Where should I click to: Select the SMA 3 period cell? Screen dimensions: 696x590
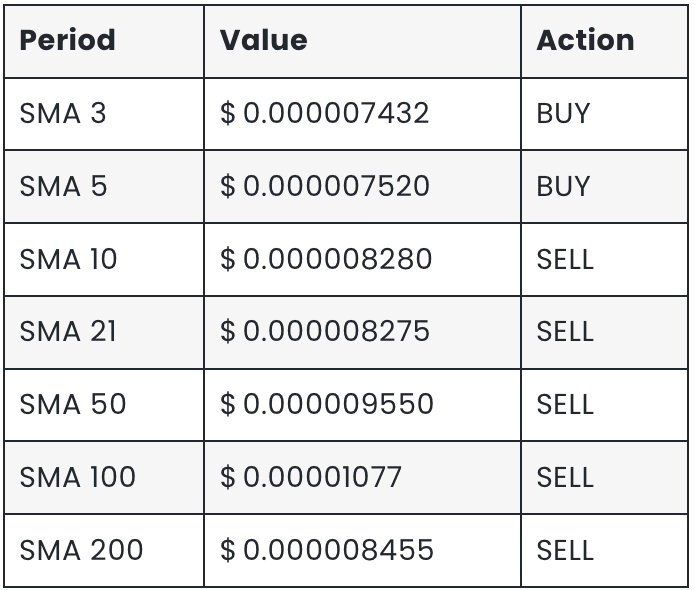62,113
